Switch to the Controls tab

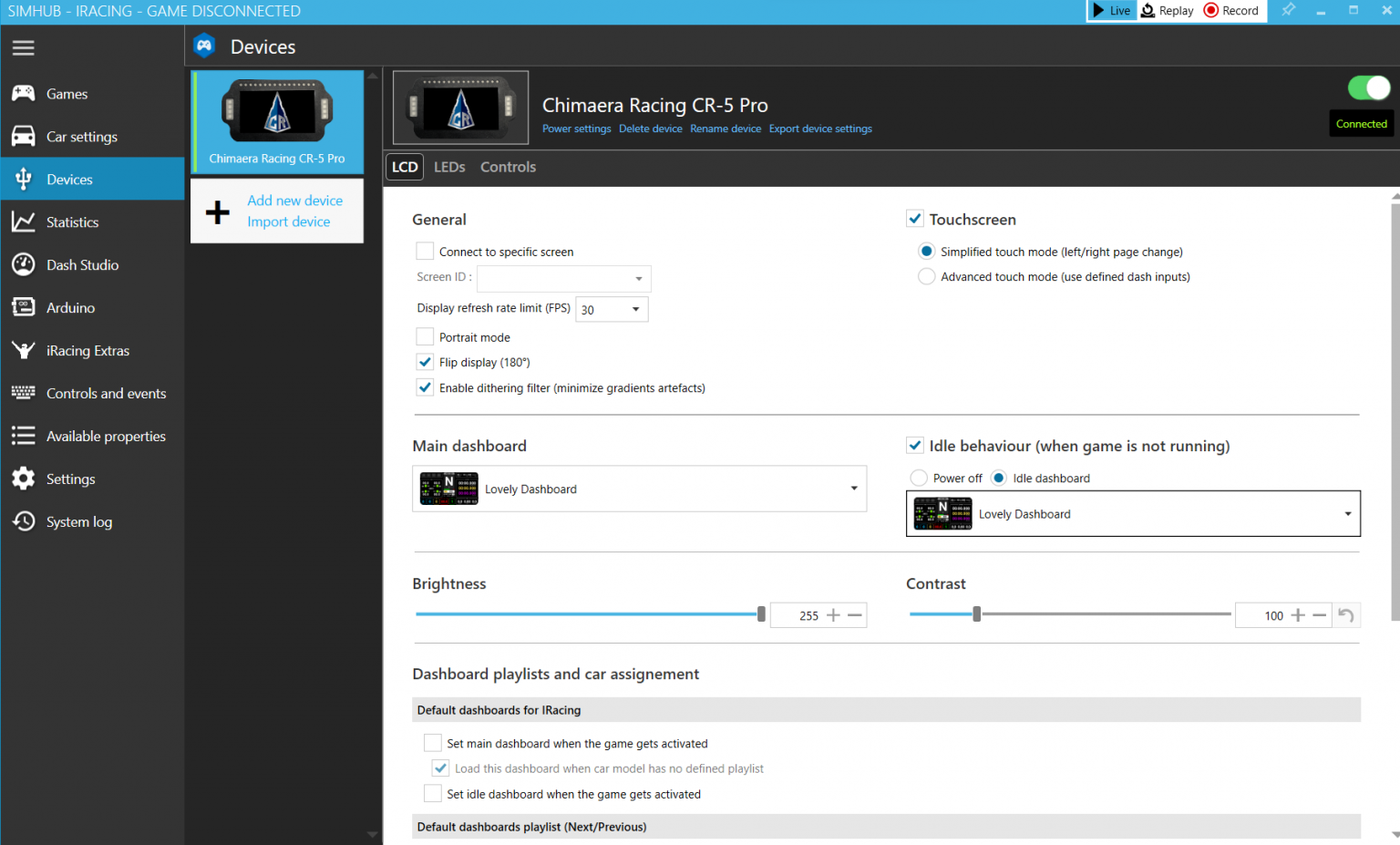508,167
